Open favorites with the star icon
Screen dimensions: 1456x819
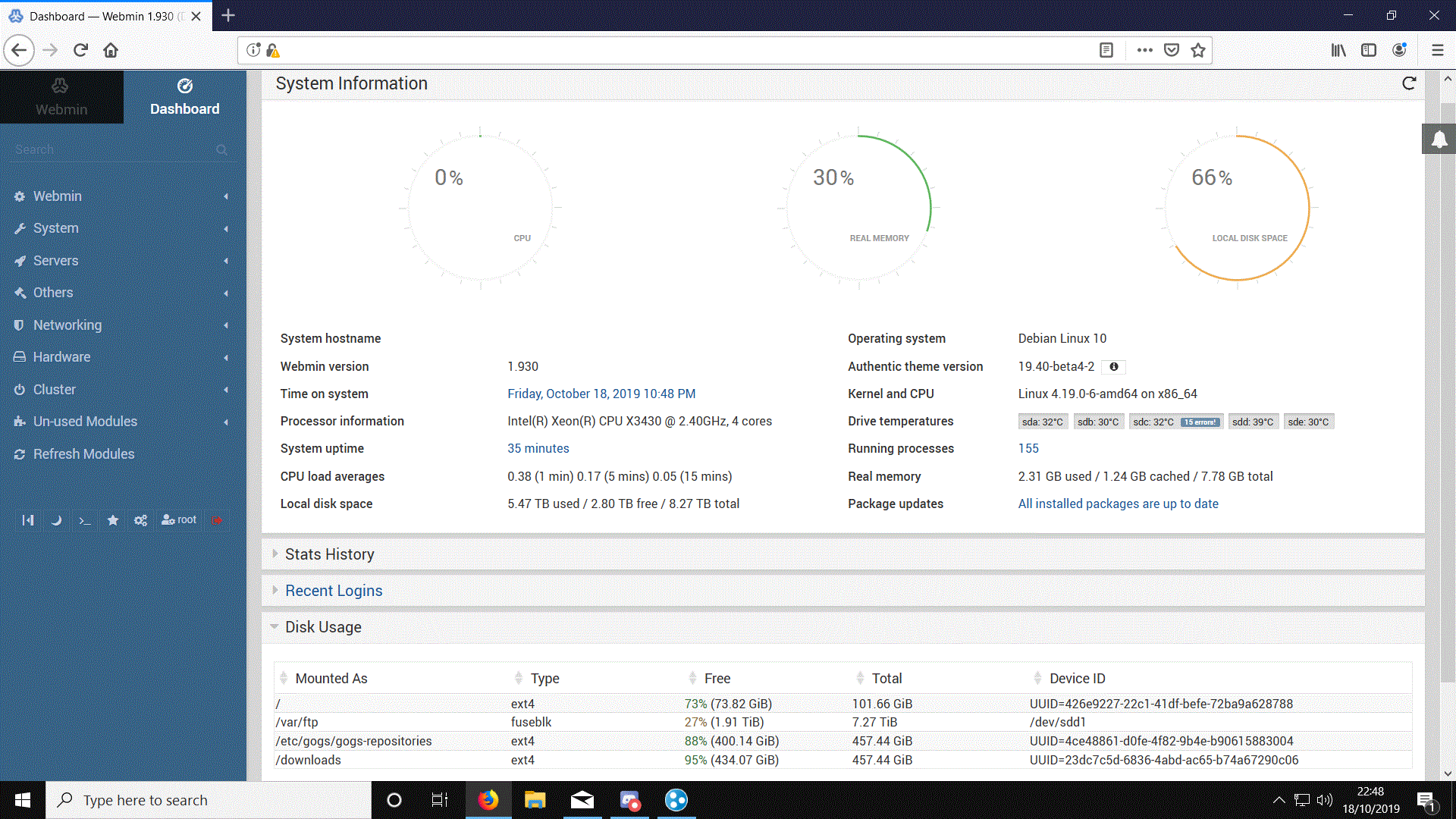coord(113,520)
